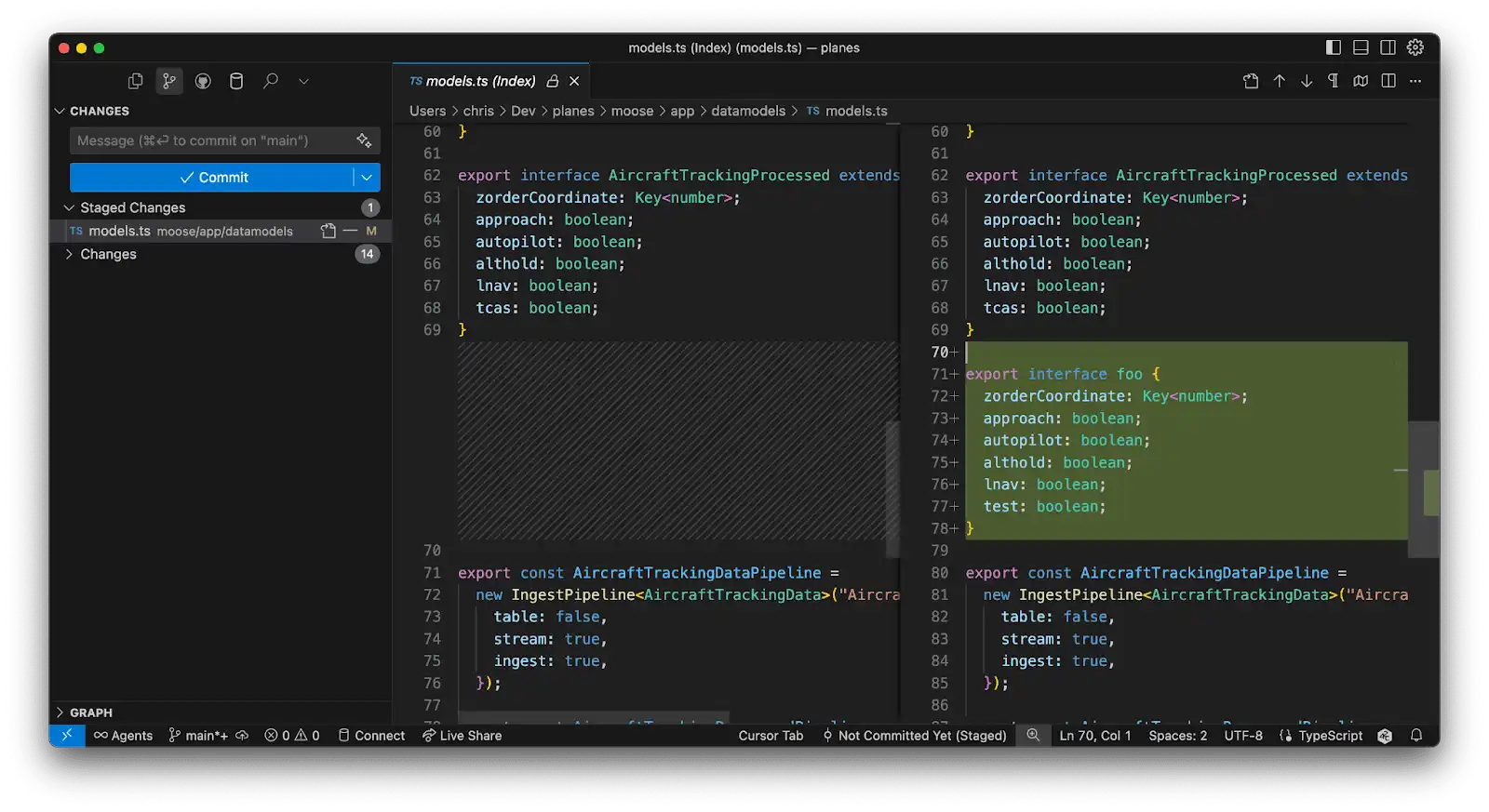Toggle bottom panel layout icon
The height and width of the screenshot is (812, 1489).
[x=1361, y=47]
